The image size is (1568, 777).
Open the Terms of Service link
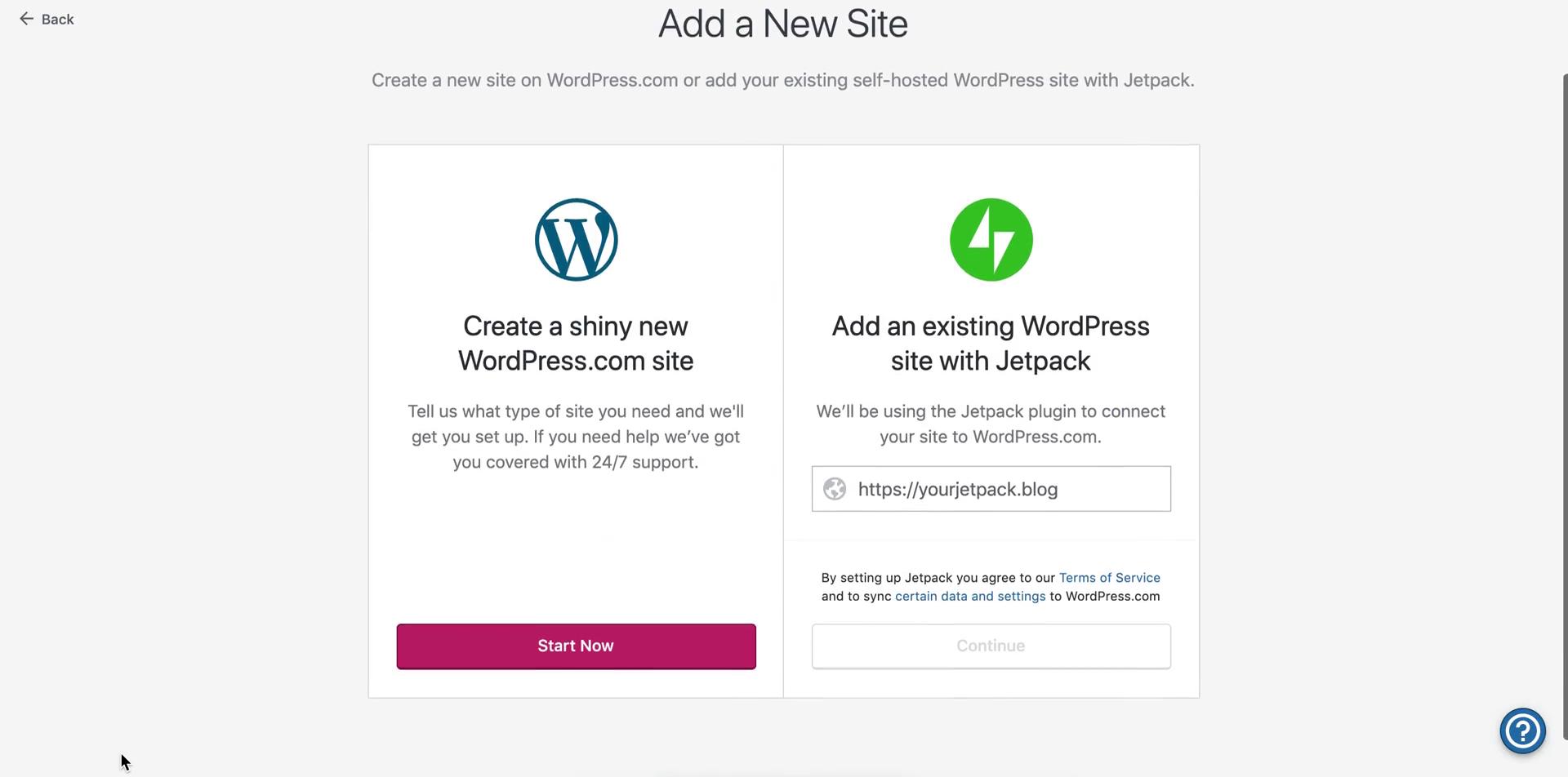click(1109, 577)
